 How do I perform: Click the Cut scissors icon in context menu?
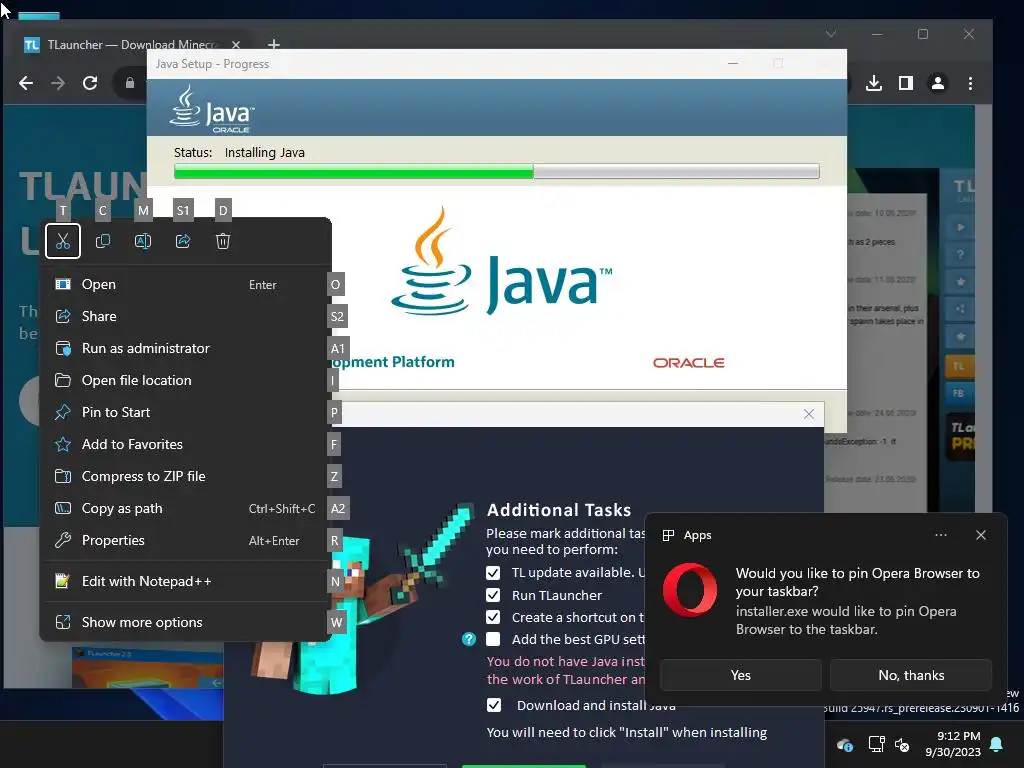point(63,241)
